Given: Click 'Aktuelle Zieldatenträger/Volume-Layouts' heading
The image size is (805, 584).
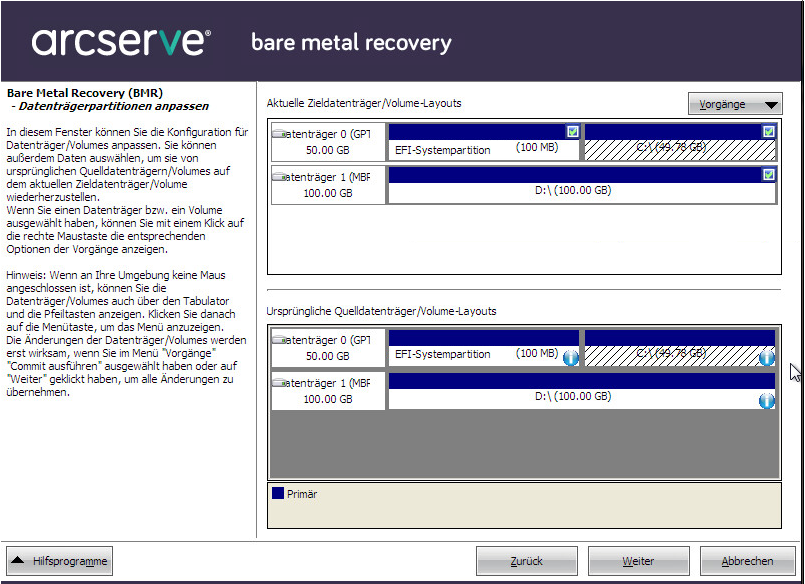Looking at the screenshot, I should click(x=364, y=103).
